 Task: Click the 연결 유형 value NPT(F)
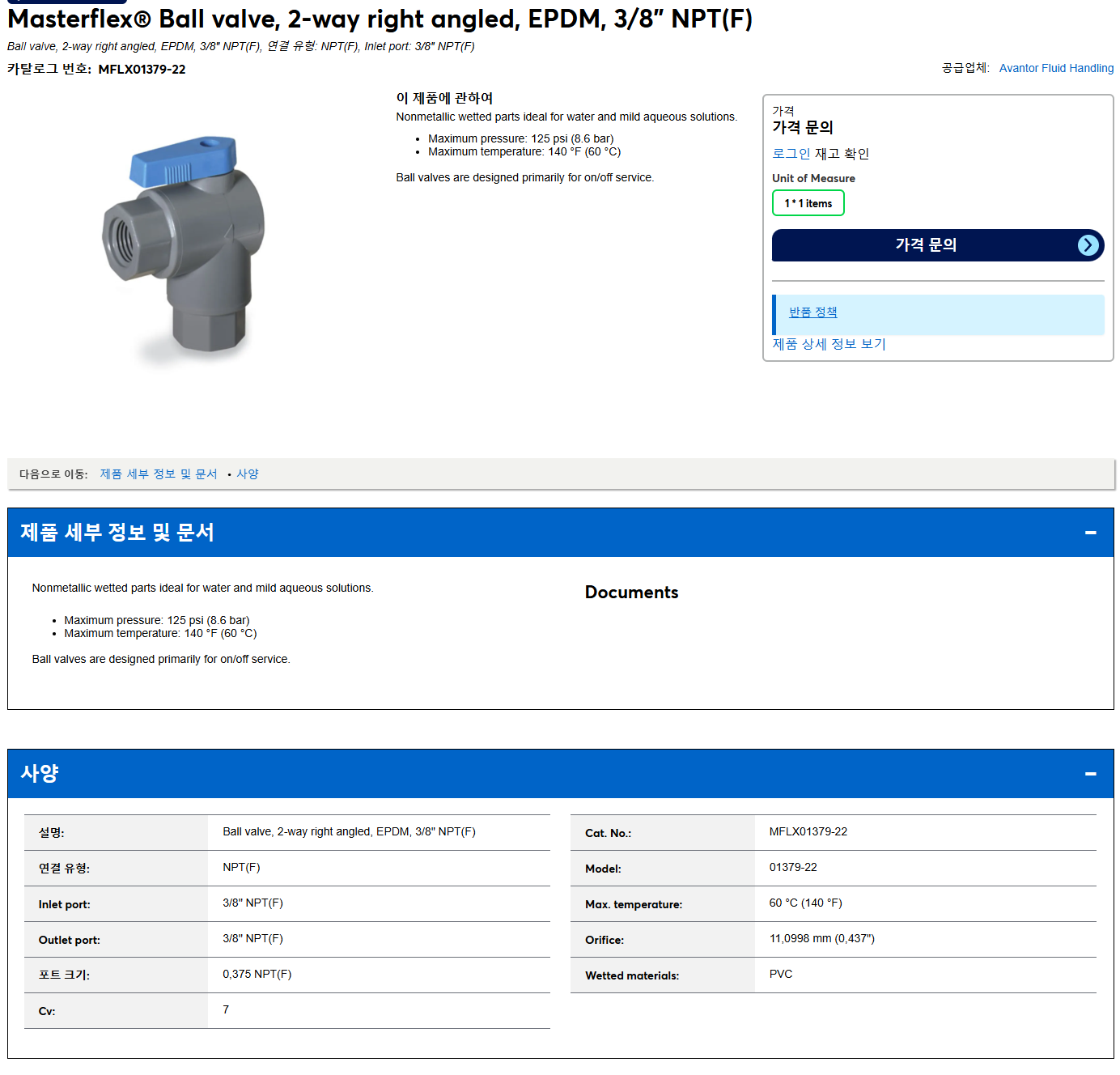point(241,868)
